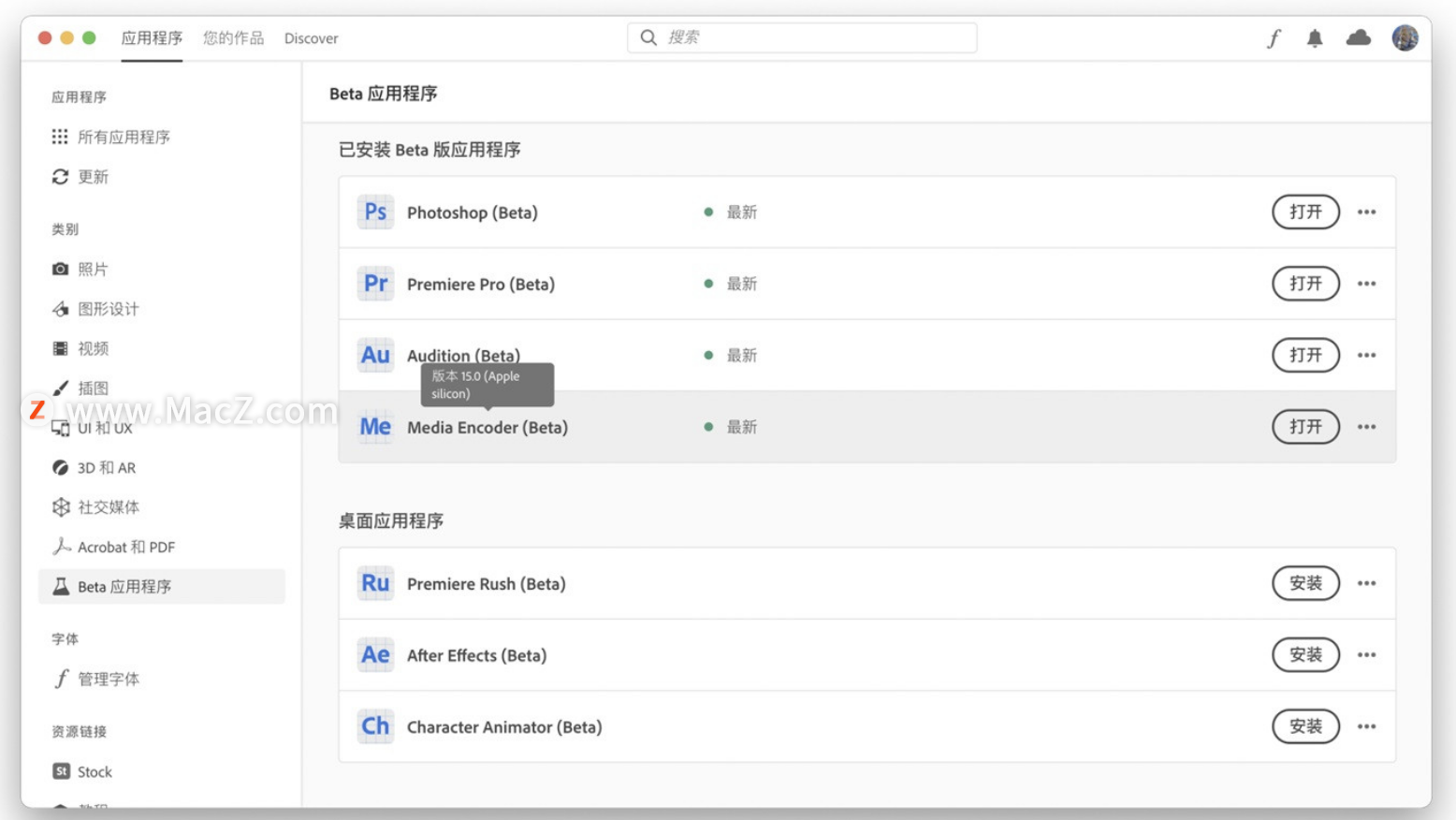Click the Premiere Rush (Beta) name

click(x=487, y=584)
